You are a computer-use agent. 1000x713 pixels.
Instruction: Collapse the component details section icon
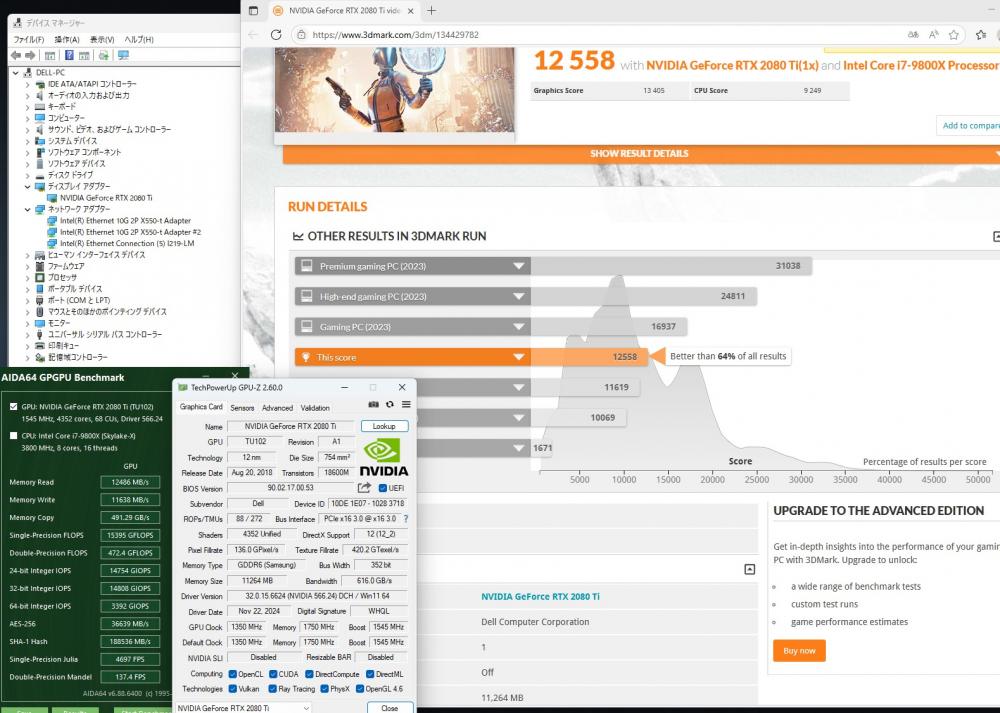coord(750,569)
